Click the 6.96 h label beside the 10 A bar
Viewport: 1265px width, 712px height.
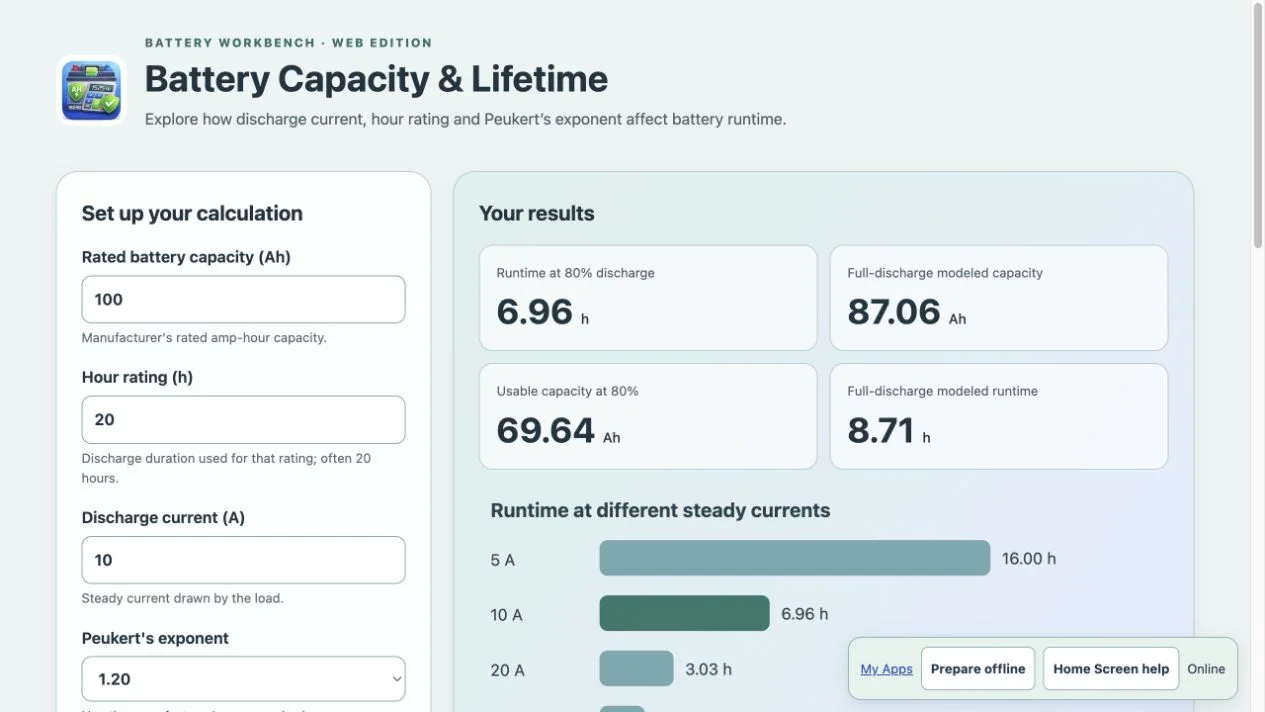[x=805, y=614]
